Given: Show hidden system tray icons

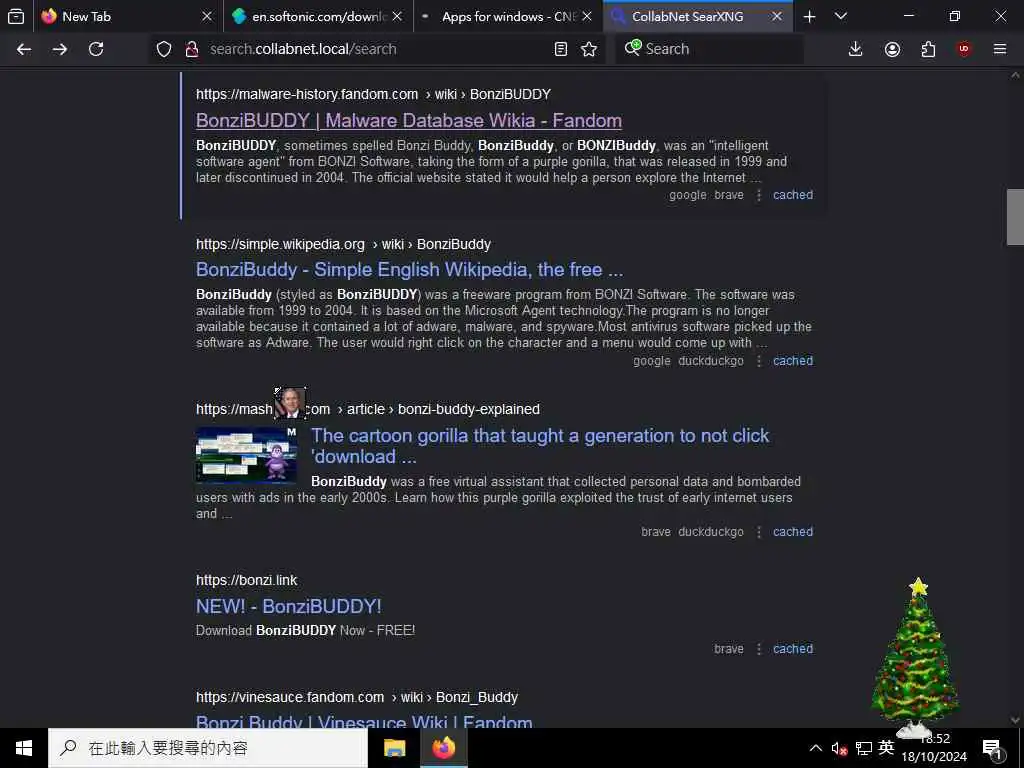Looking at the screenshot, I should (x=816, y=748).
